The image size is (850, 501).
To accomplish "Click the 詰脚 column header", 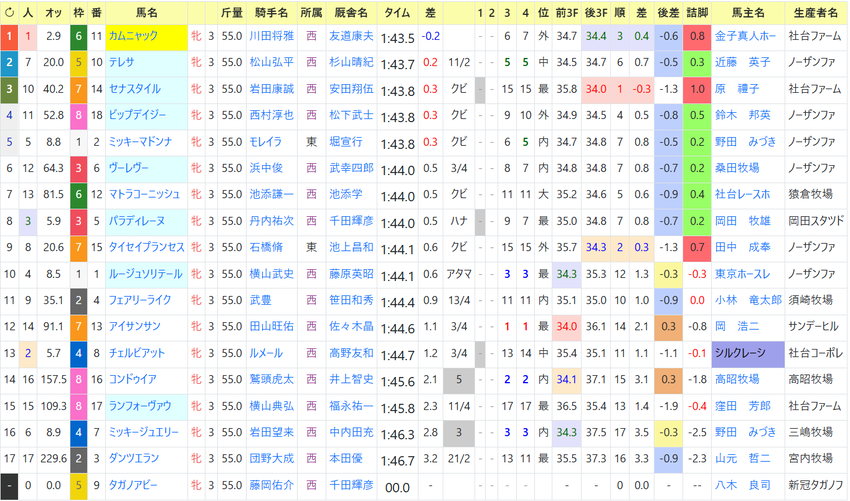I will 697,12.
